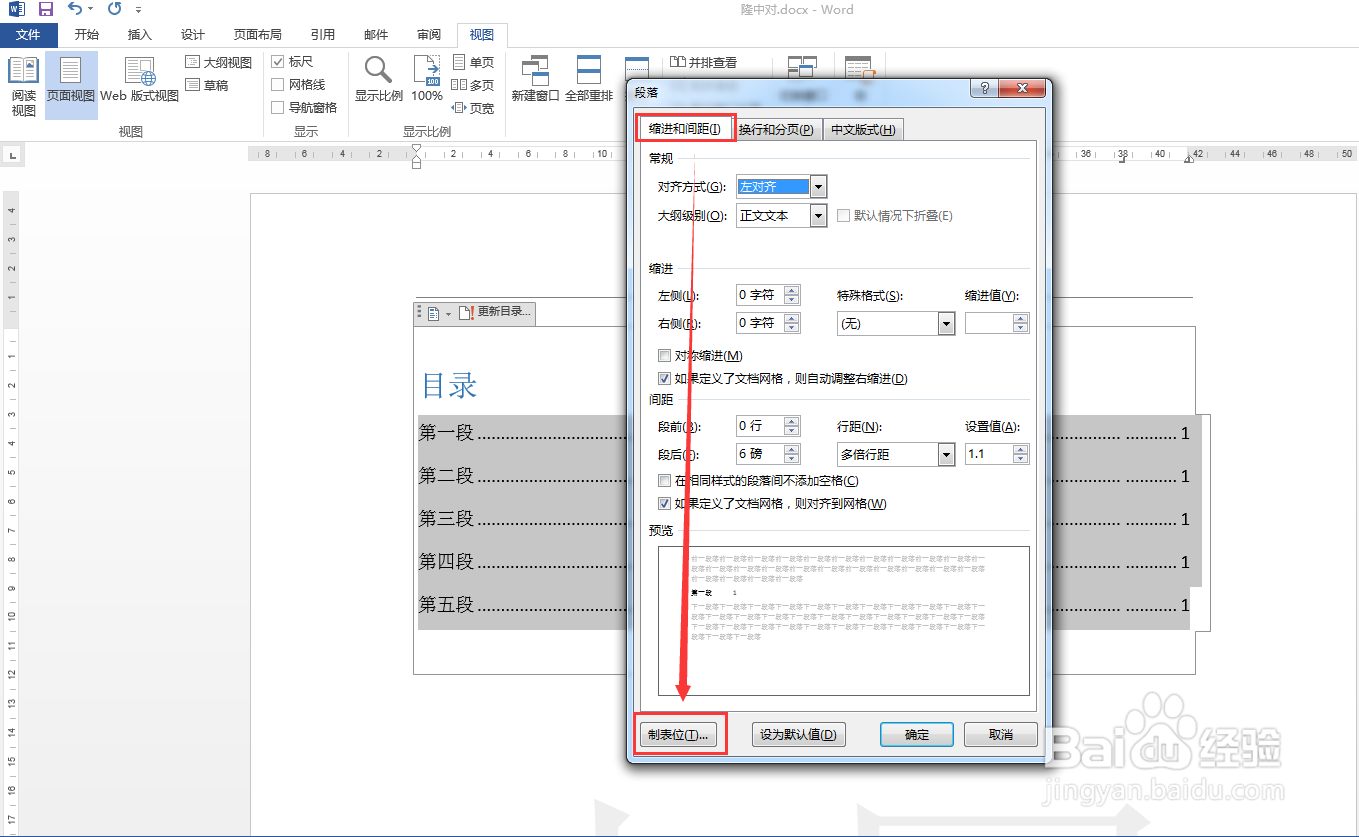Open the 对齐方式 alignment dropdown
This screenshot has width=1359, height=837.
pos(819,187)
